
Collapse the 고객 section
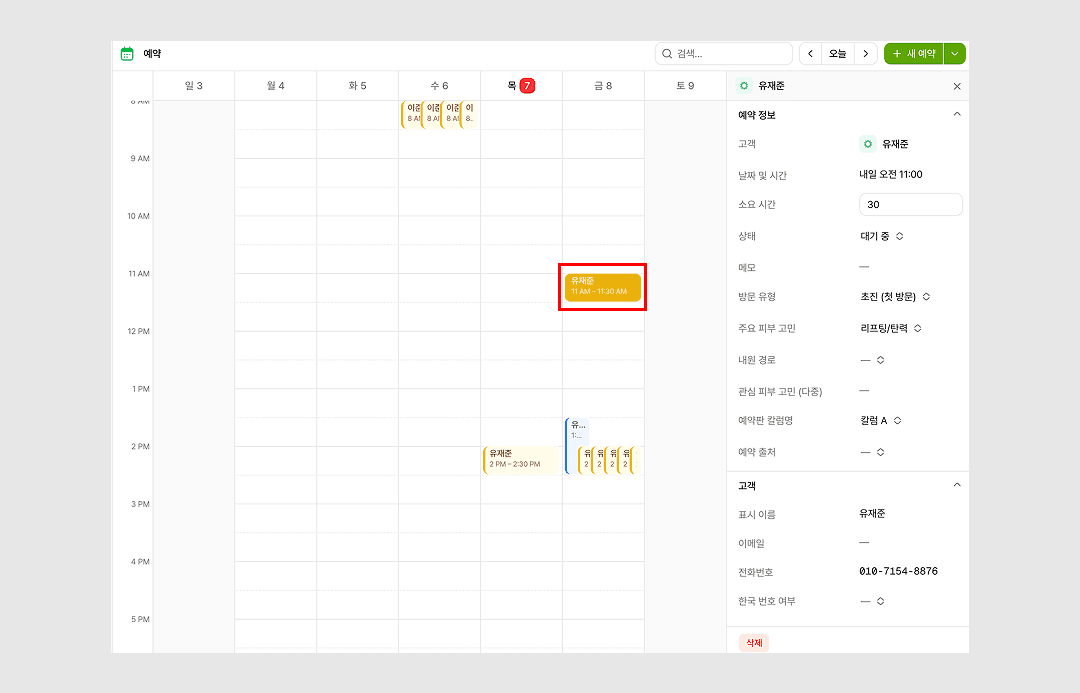click(957, 485)
